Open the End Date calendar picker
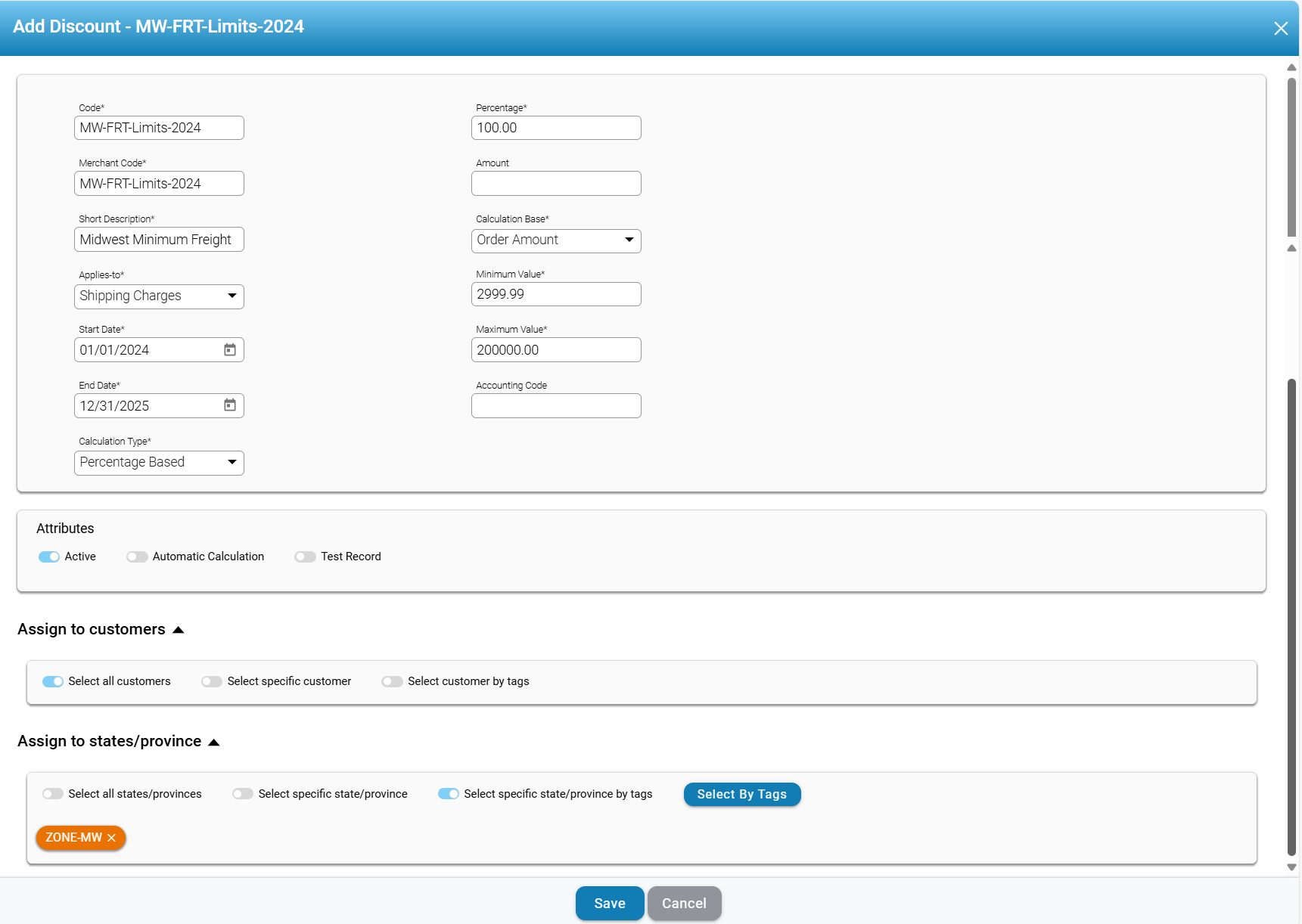 [230, 405]
